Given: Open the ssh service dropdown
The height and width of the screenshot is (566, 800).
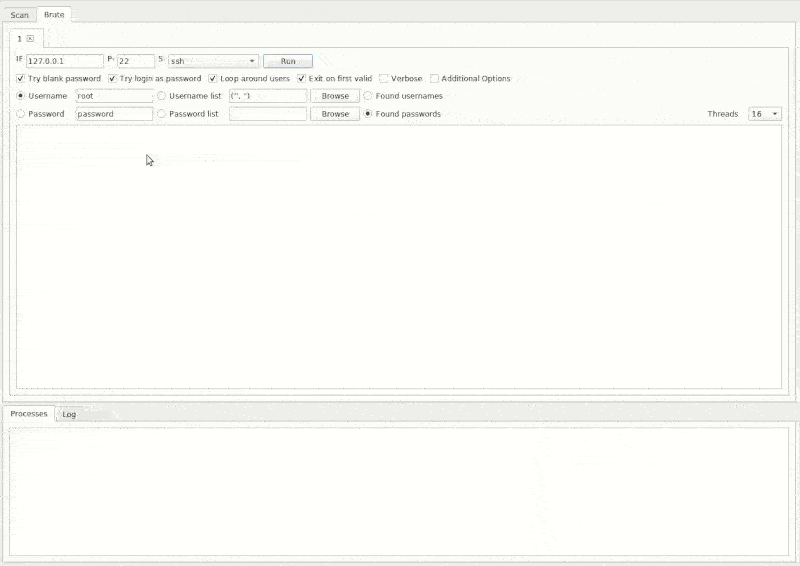Looking at the screenshot, I should (213, 61).
